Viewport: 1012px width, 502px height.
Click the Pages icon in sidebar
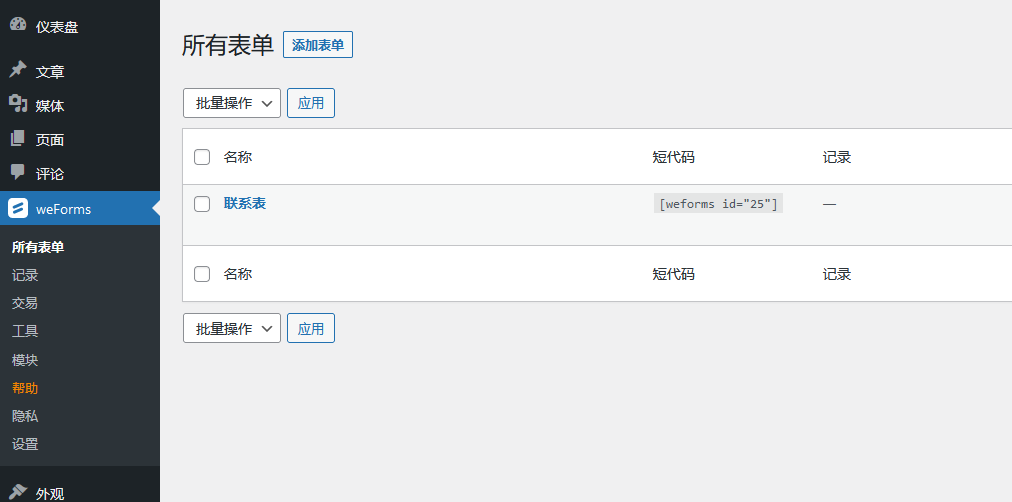pos(18,139)
